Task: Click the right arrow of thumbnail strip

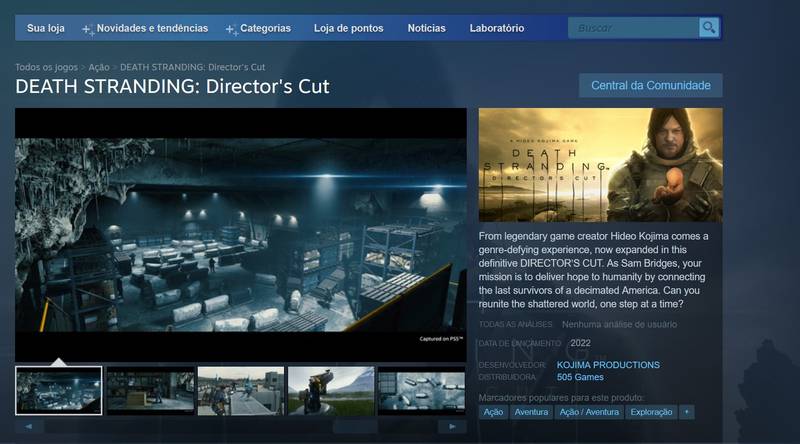Action: pos(452,426)
